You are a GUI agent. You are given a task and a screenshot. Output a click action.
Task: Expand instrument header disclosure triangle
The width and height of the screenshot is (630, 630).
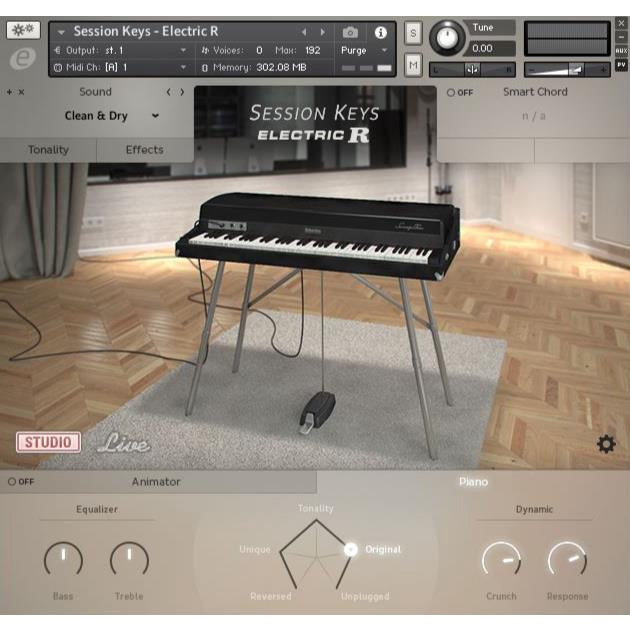(x=61, y=32)
